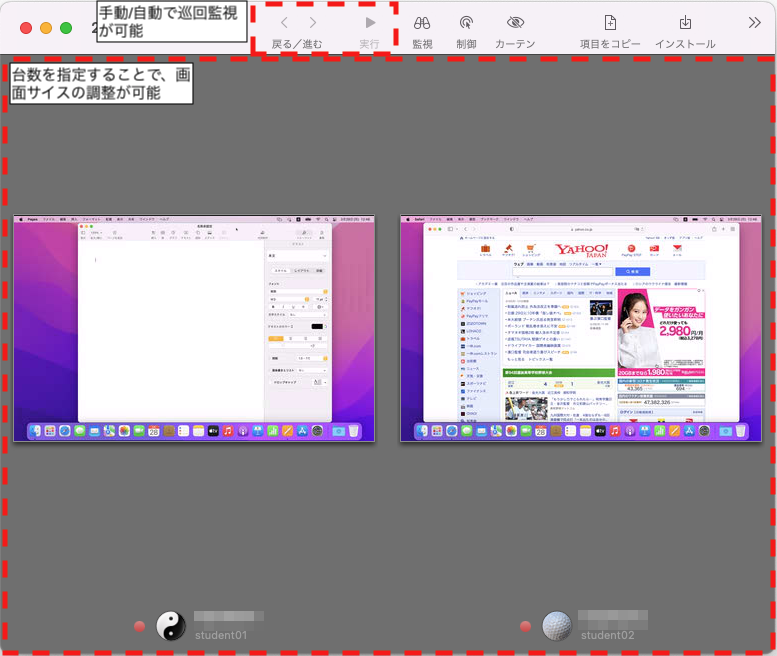Screen dimensions: 777x656
Task: Start remote control with 制御 icon
Action: click(x=466, y=22)
